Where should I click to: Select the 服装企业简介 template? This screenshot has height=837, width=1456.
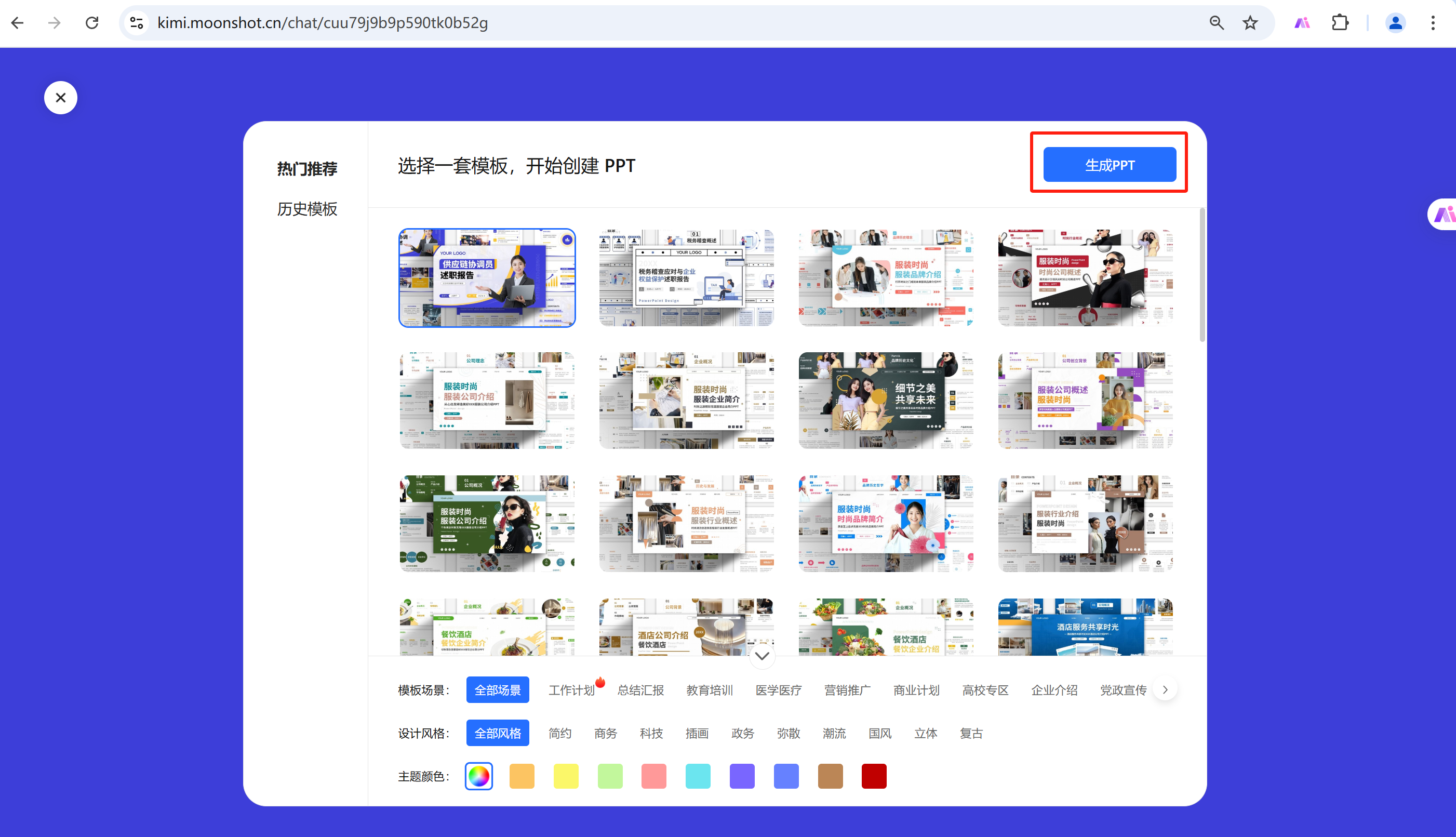coord(687,401)
